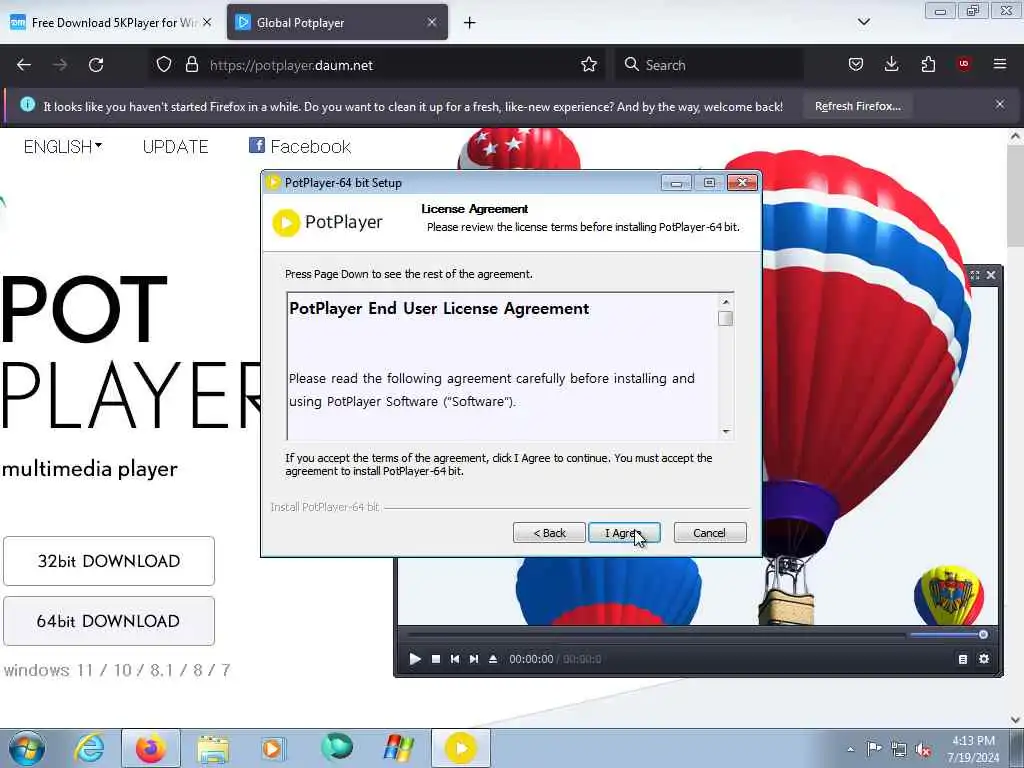
Task: Dismiss the Firefox notification bar
Action: click(x=1000, y=104)
